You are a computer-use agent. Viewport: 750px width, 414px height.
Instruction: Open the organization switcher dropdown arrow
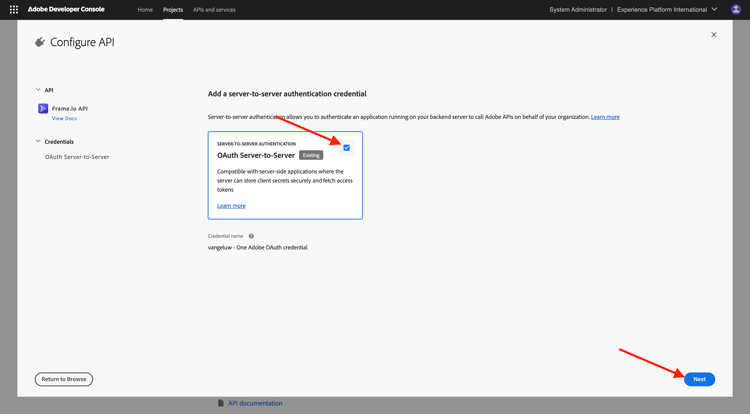tap(715, 10)
